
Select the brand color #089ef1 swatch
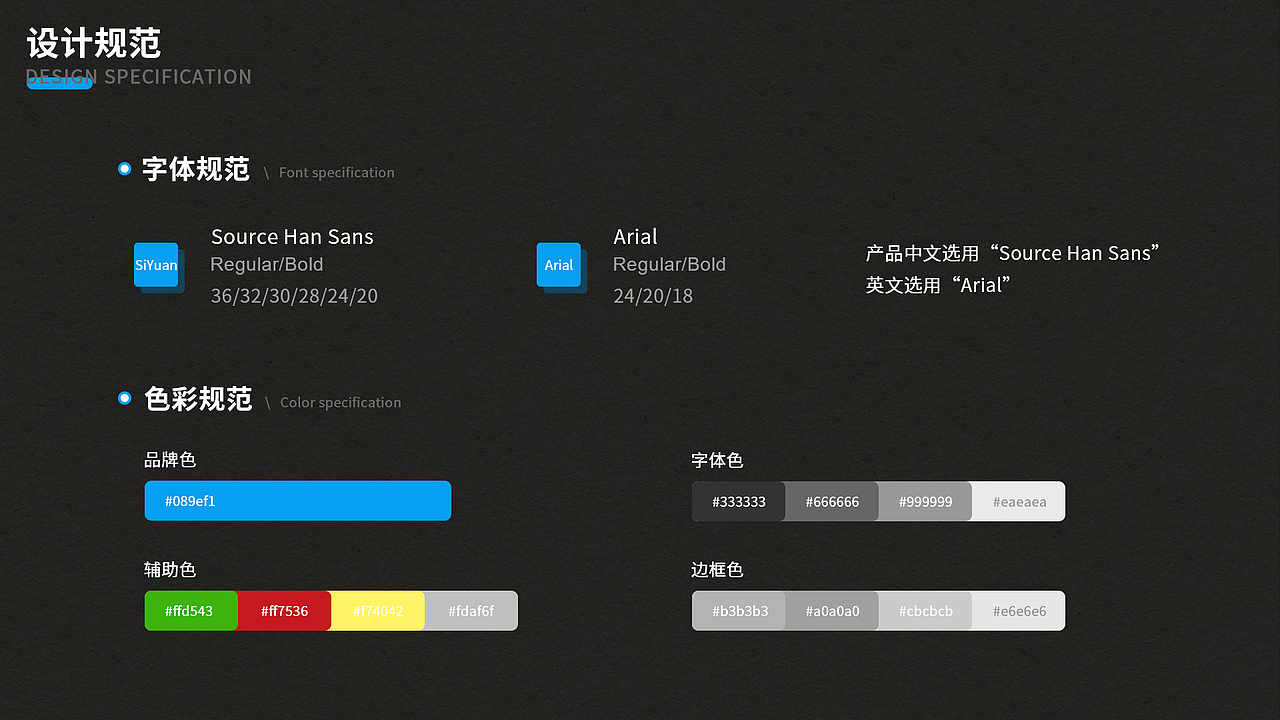[298, 501]
